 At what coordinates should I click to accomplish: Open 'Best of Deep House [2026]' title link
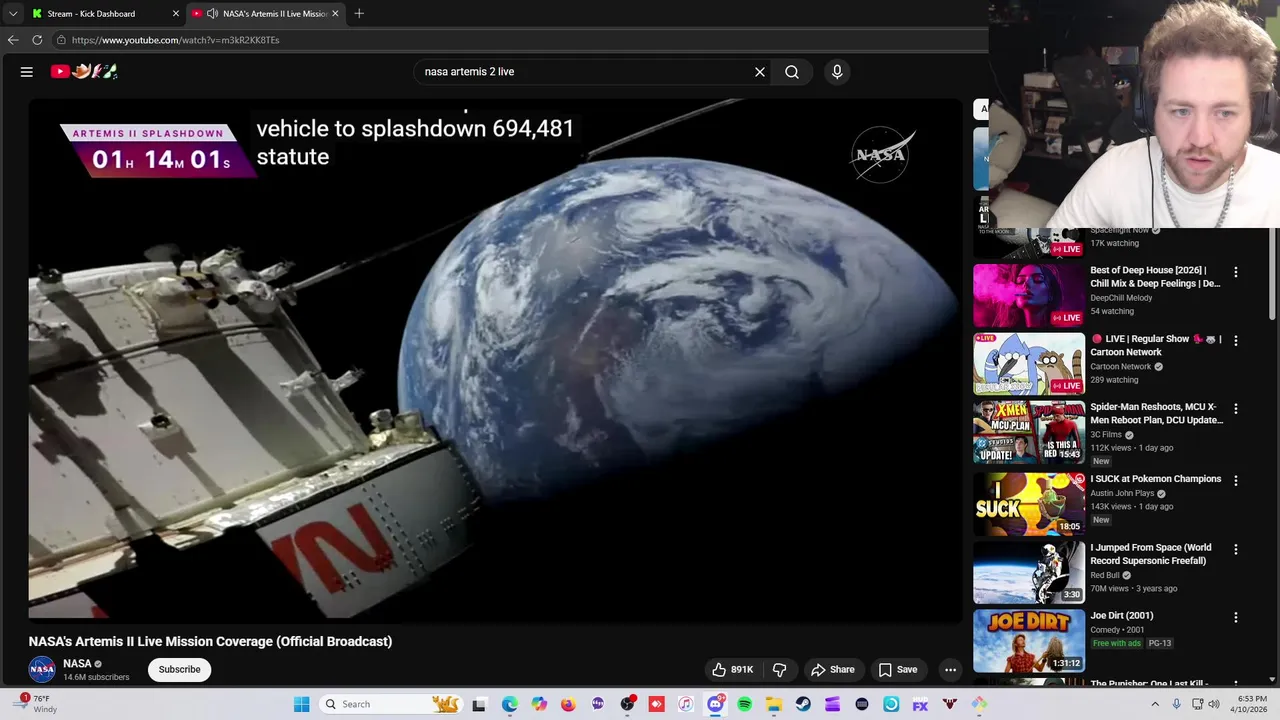(1155, 277)
